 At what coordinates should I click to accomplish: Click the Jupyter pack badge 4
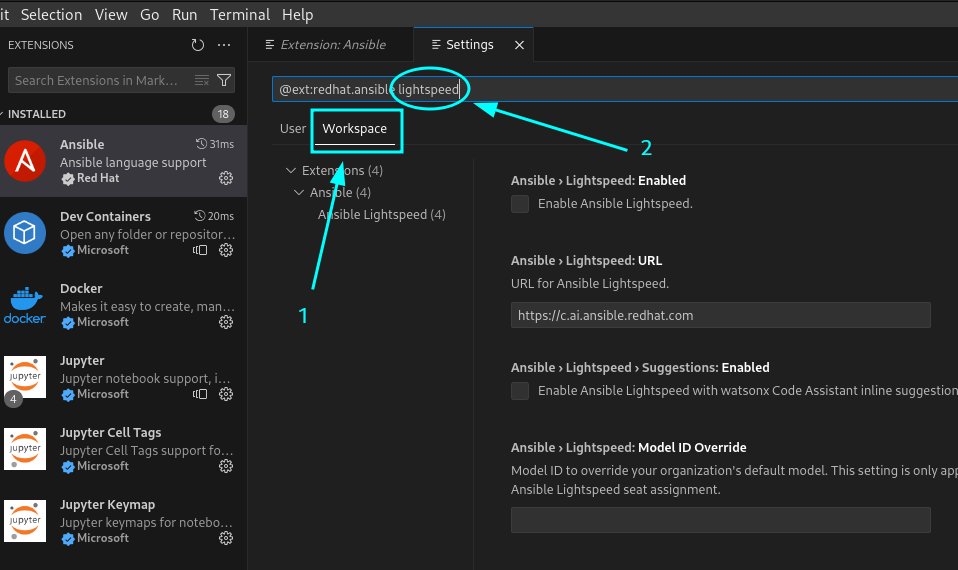13,399
